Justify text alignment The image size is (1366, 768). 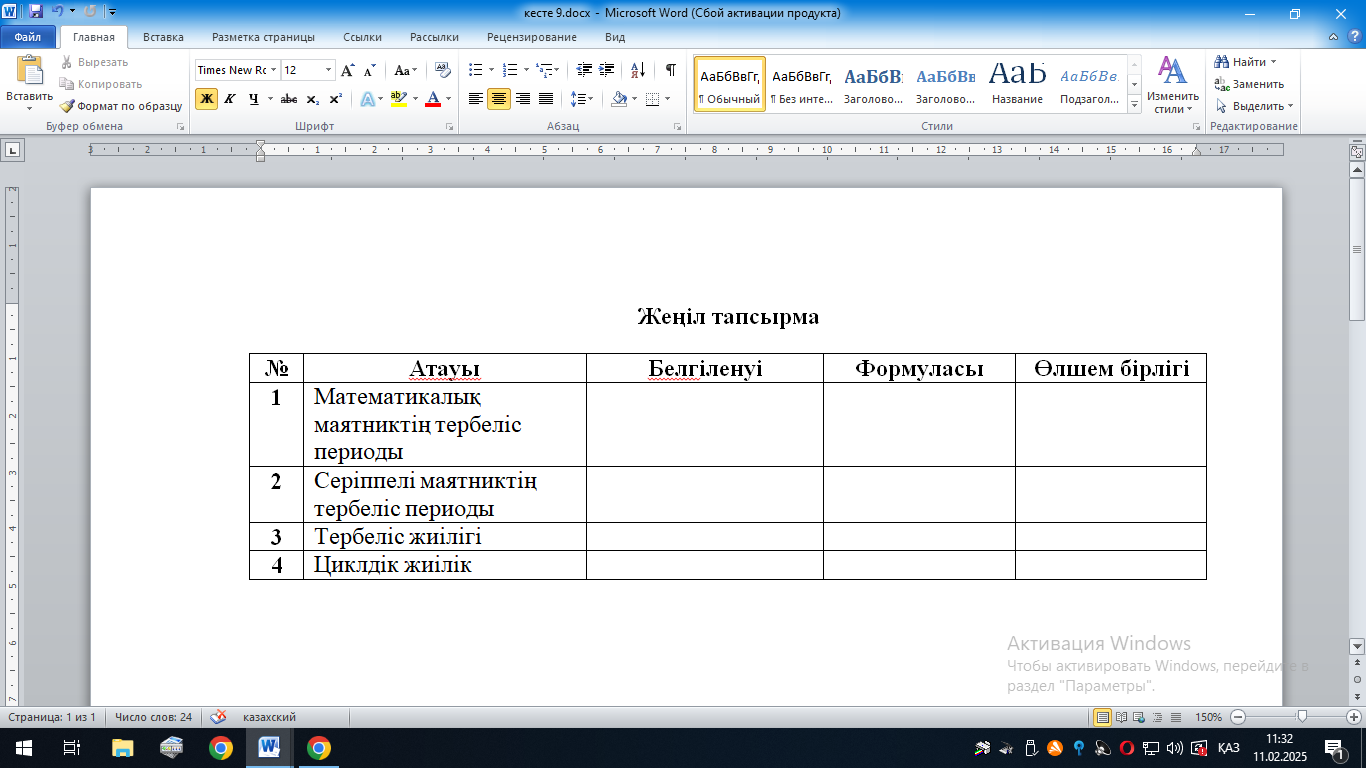click(x=546, y=99)
